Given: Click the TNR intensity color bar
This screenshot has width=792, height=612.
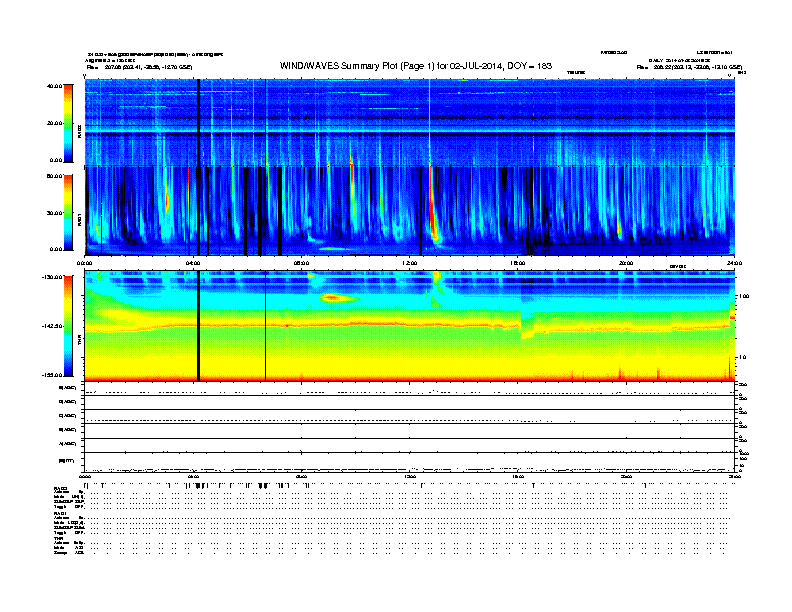Looking at the screenshot, I should [x=68, y=326].
